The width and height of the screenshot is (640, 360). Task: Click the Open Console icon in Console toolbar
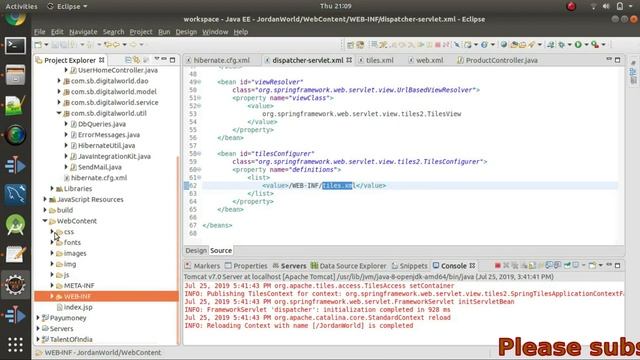tap(593, 266)
